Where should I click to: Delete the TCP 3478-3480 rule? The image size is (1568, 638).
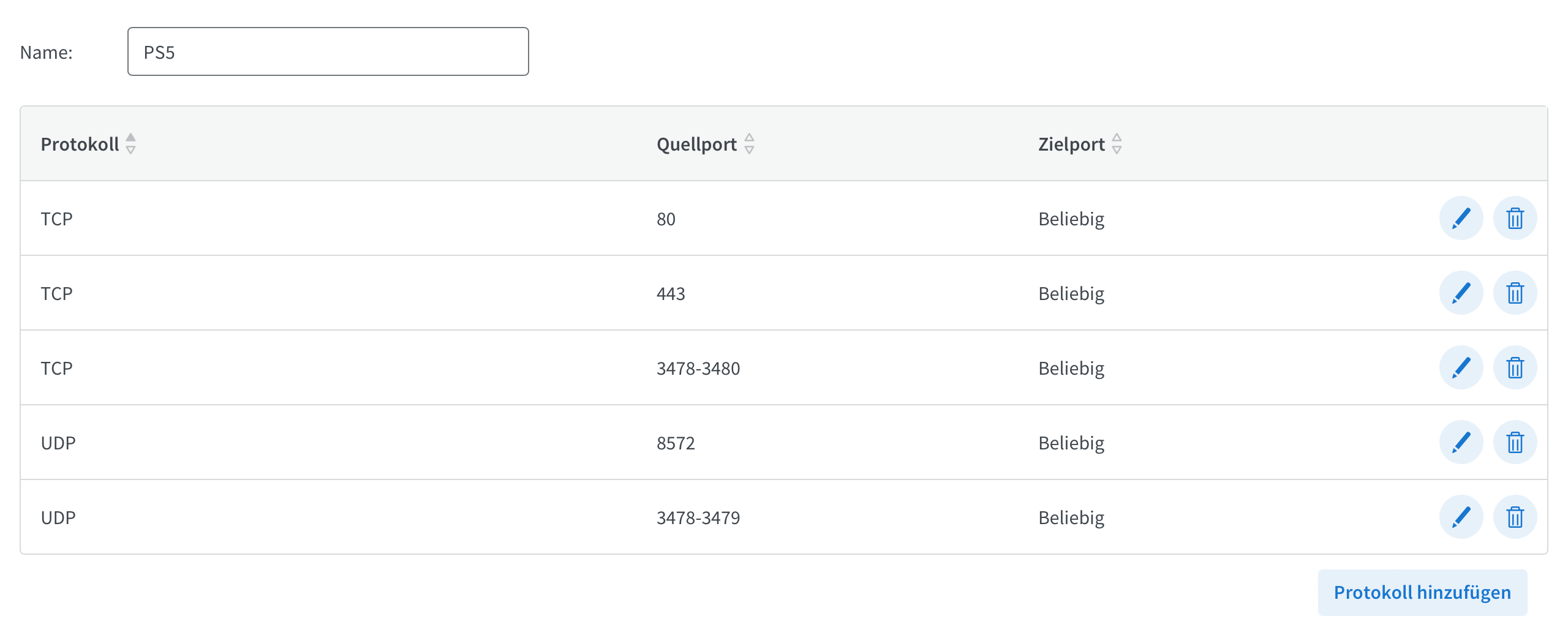coord(1515,367)
